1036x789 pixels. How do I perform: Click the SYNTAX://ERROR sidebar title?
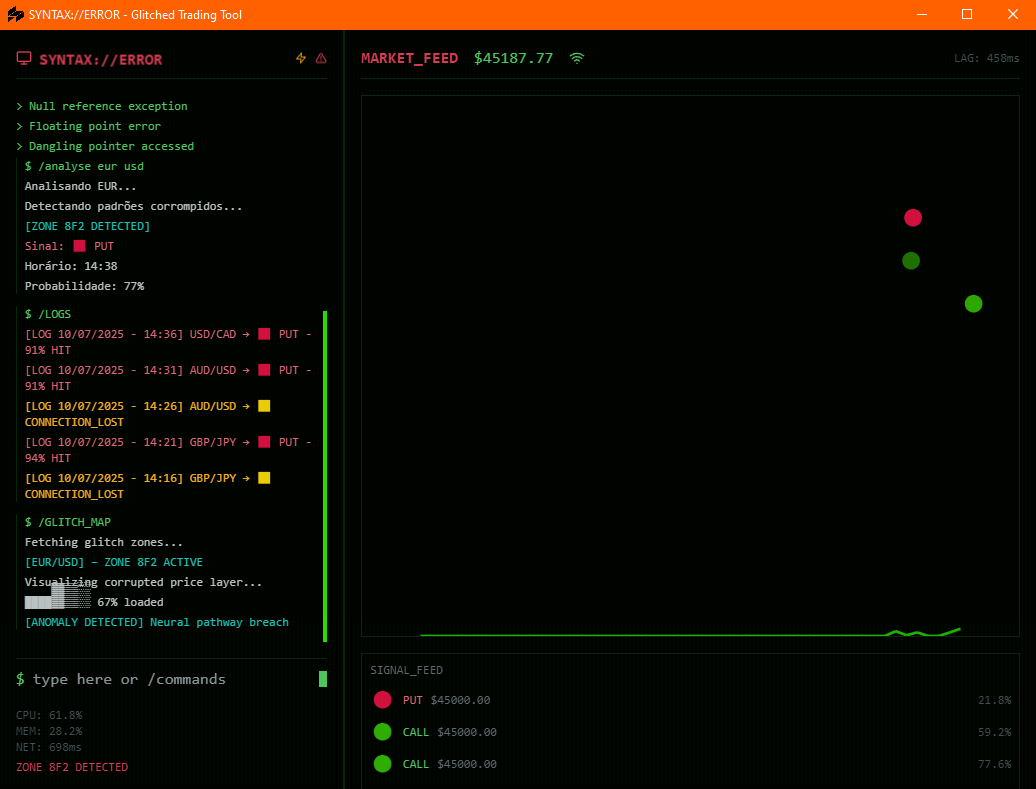(x=100, y=59)
